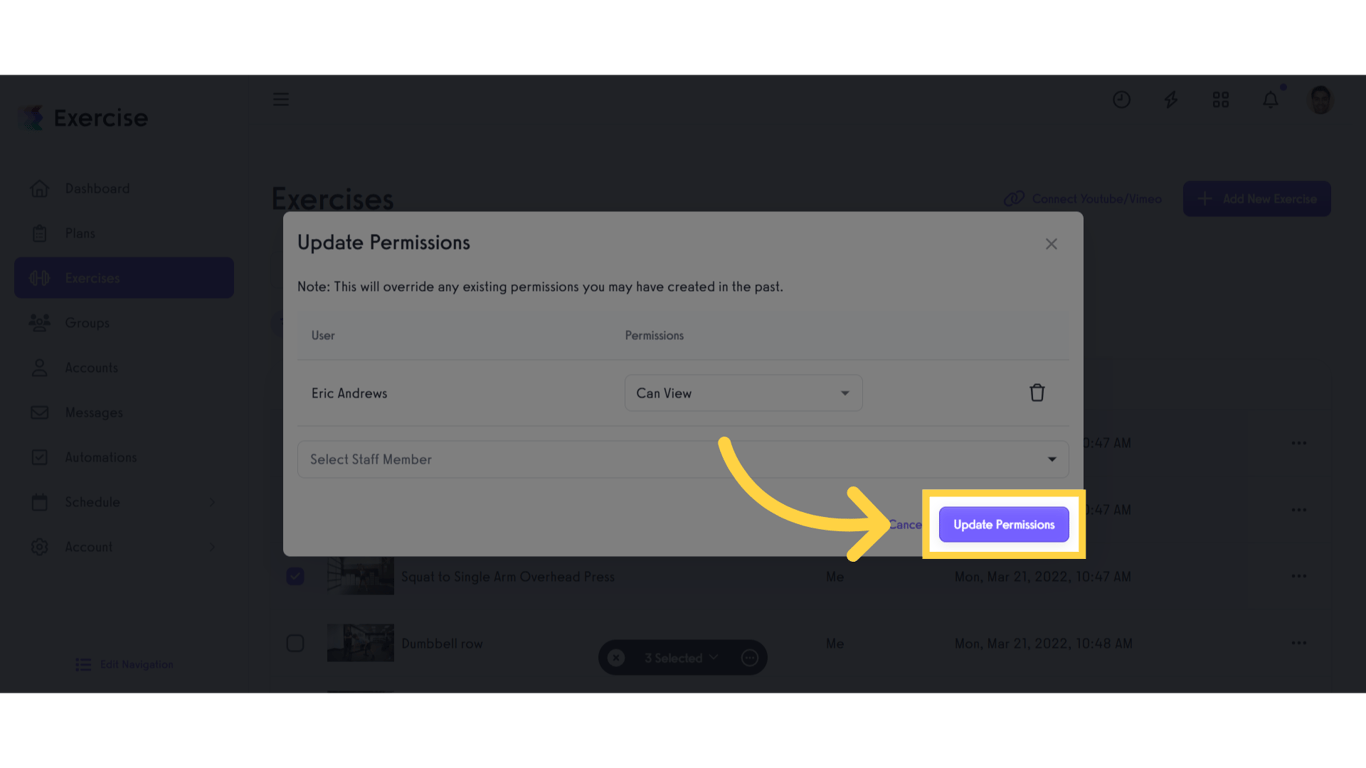Open the Messages envelope icon
This screenshot has height=768, width=1366.
(x=38, y=412)
